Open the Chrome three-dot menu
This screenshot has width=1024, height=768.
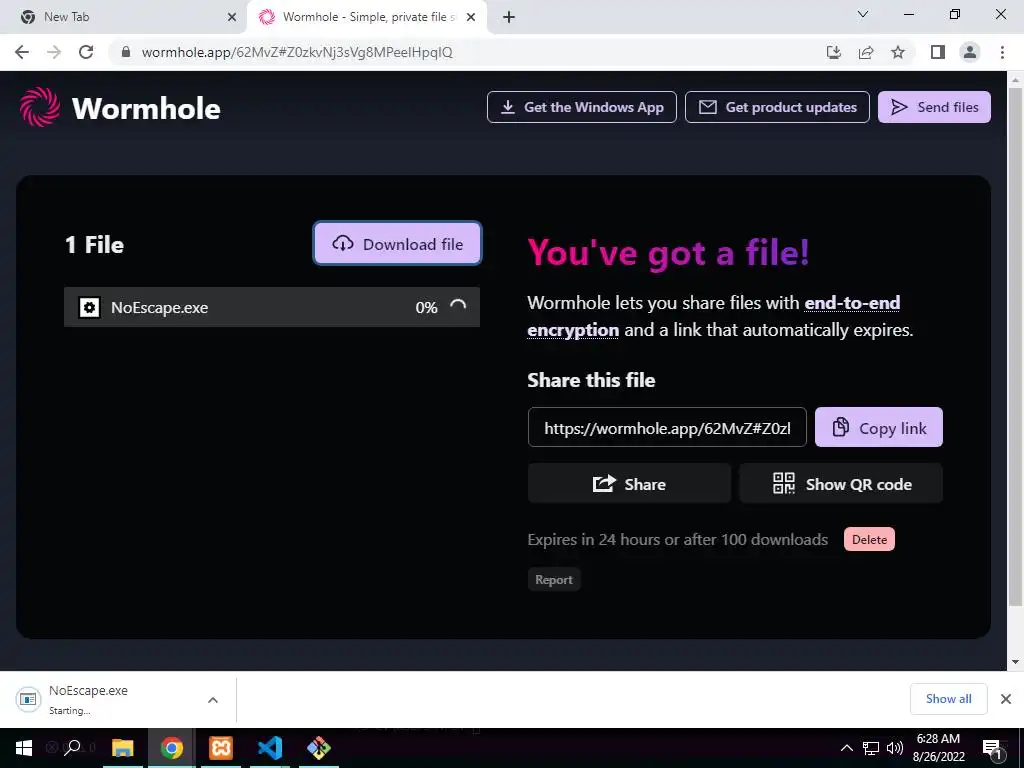pos(1002,52)
